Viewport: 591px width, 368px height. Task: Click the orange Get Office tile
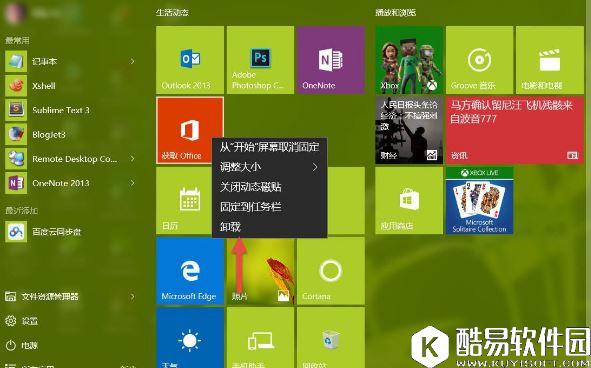tap(190, 130)
